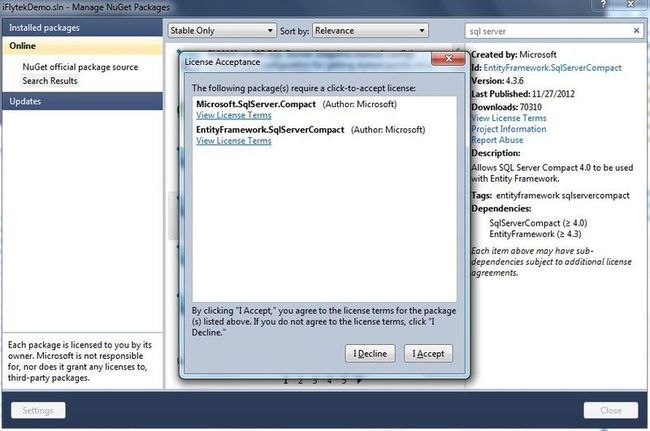
Task: Click the I Decline button
Action: click(x=370, y=354)
